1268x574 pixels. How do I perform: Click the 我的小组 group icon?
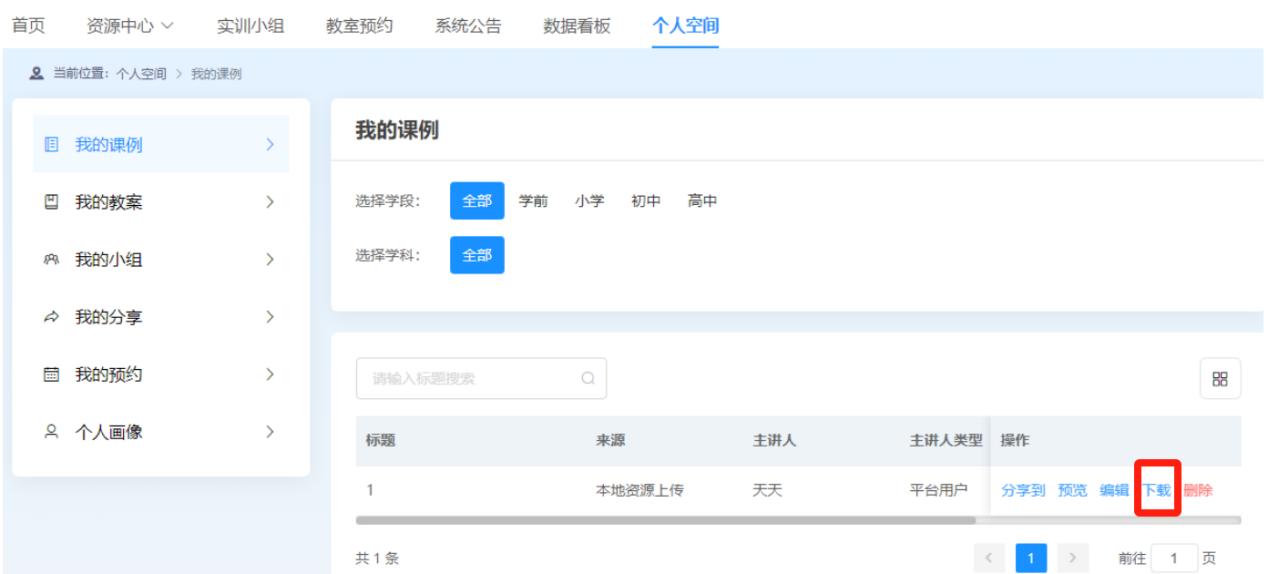coord(52,260)
